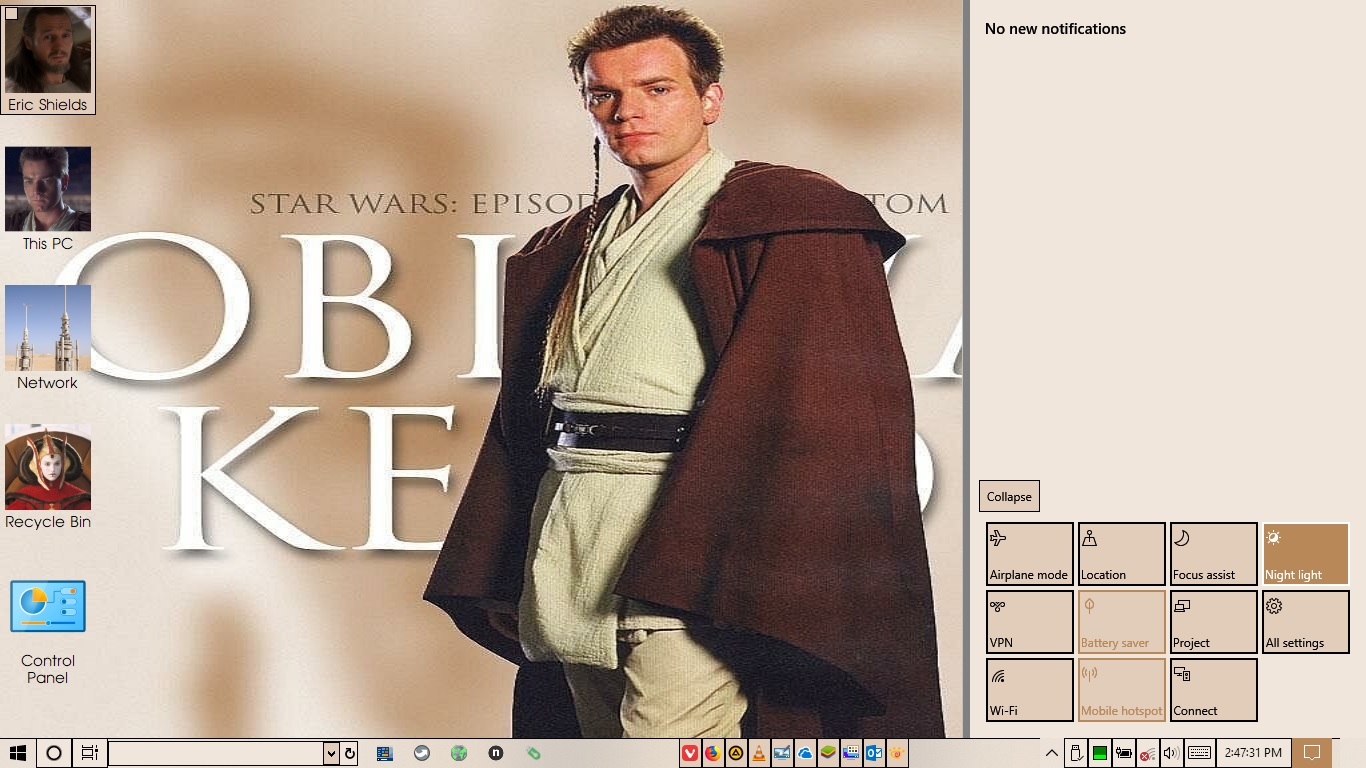Toggle the Wi-Fi quick action tile
The width and height of the screenshot is (1366, 768).
tap(1030, 689)
